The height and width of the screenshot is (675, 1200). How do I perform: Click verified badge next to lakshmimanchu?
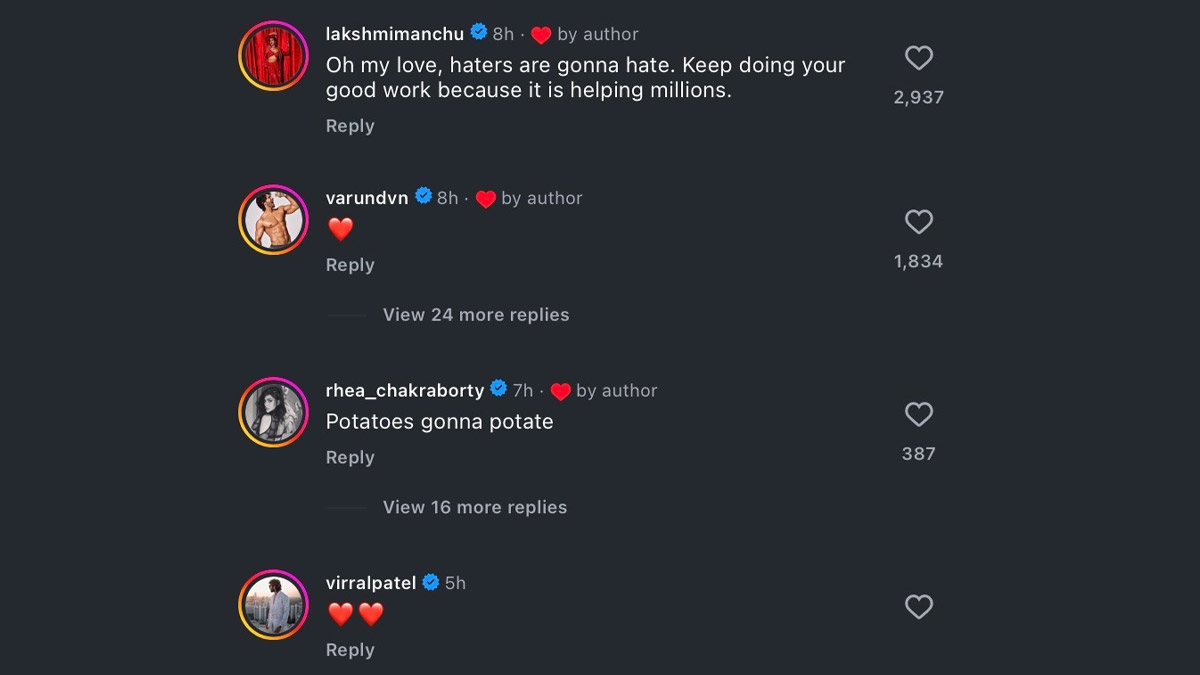pyautogui.click(x=479, y=33)
